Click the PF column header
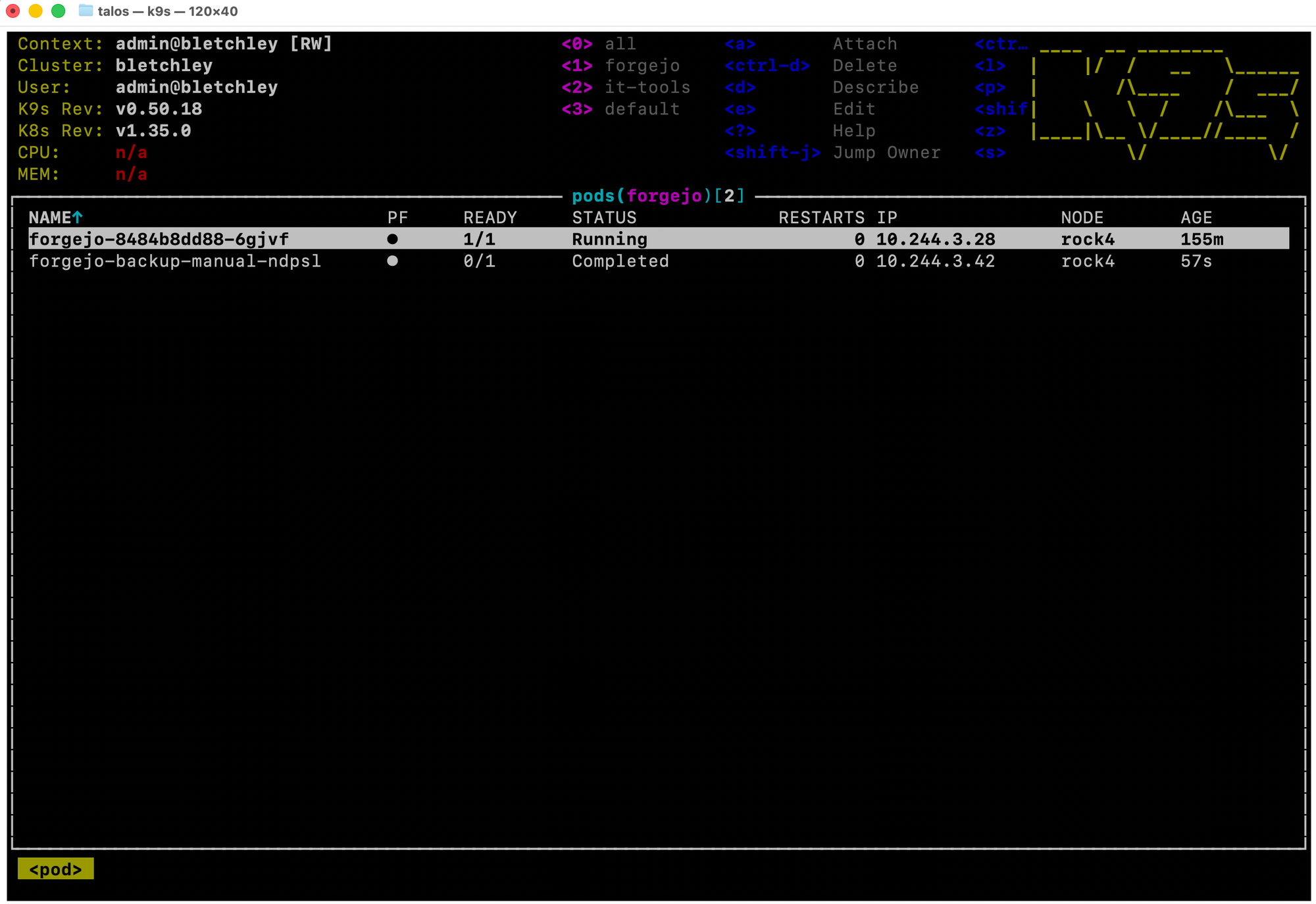The width and height of the screenshot is (1316, 904). point(397,217)
